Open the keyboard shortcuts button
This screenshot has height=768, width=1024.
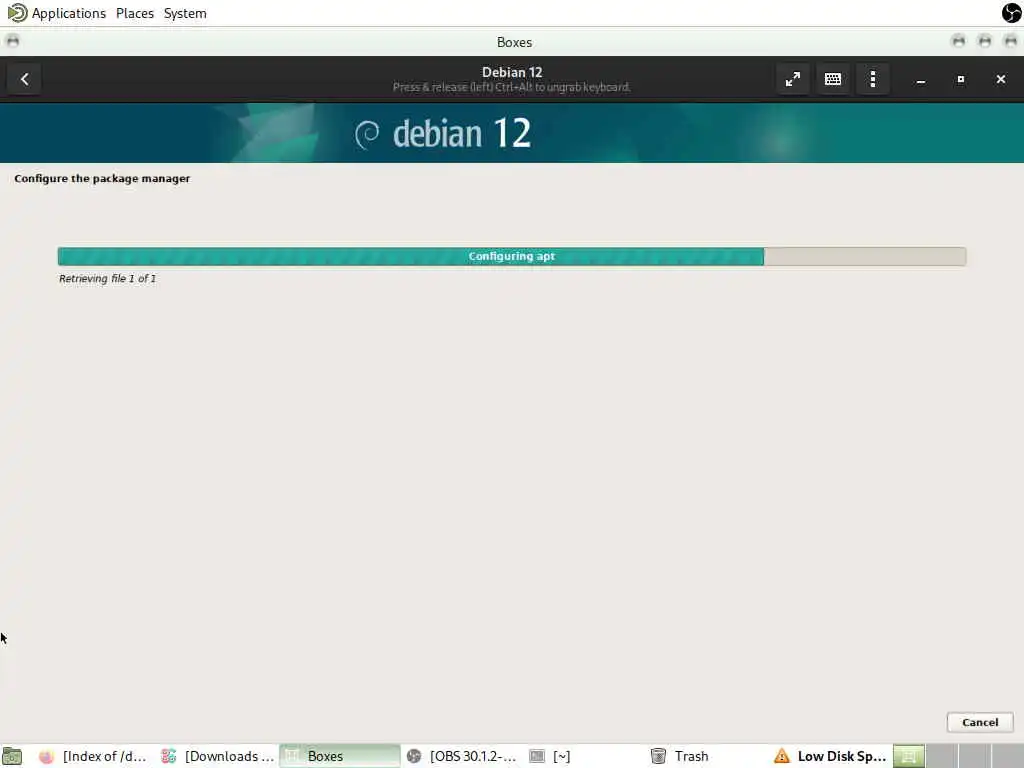point(833,79)
